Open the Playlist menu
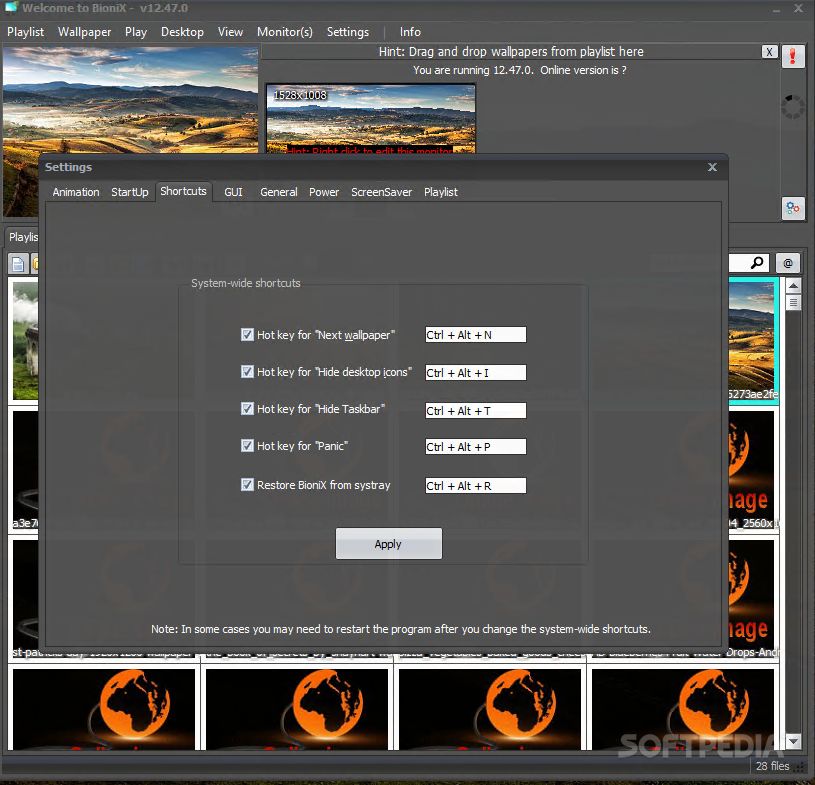 [25, 32]
